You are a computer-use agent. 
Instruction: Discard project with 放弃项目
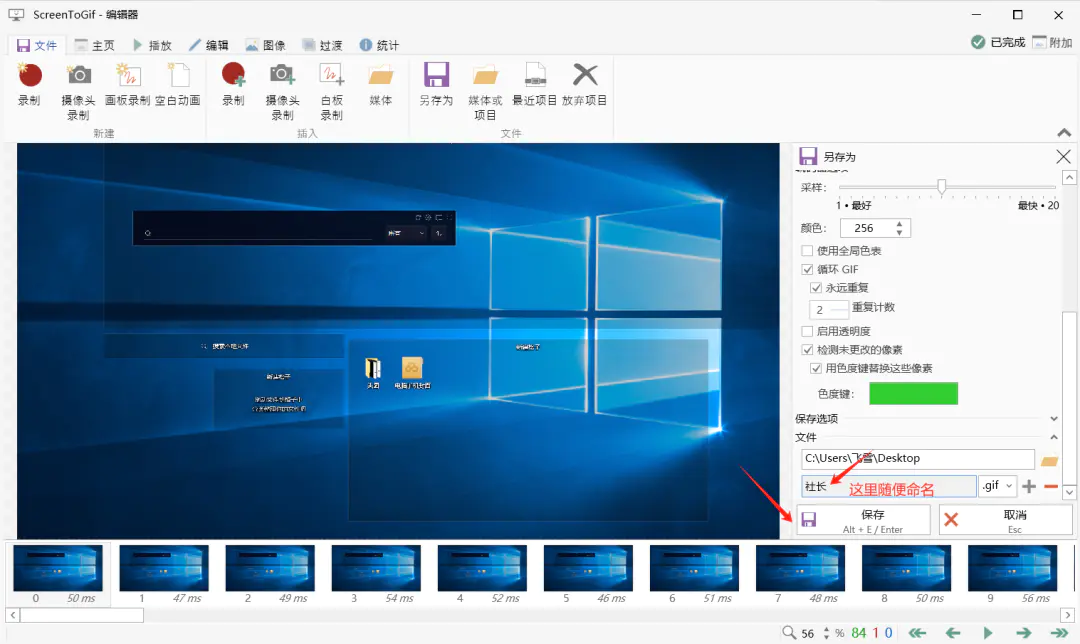[585, 84]
